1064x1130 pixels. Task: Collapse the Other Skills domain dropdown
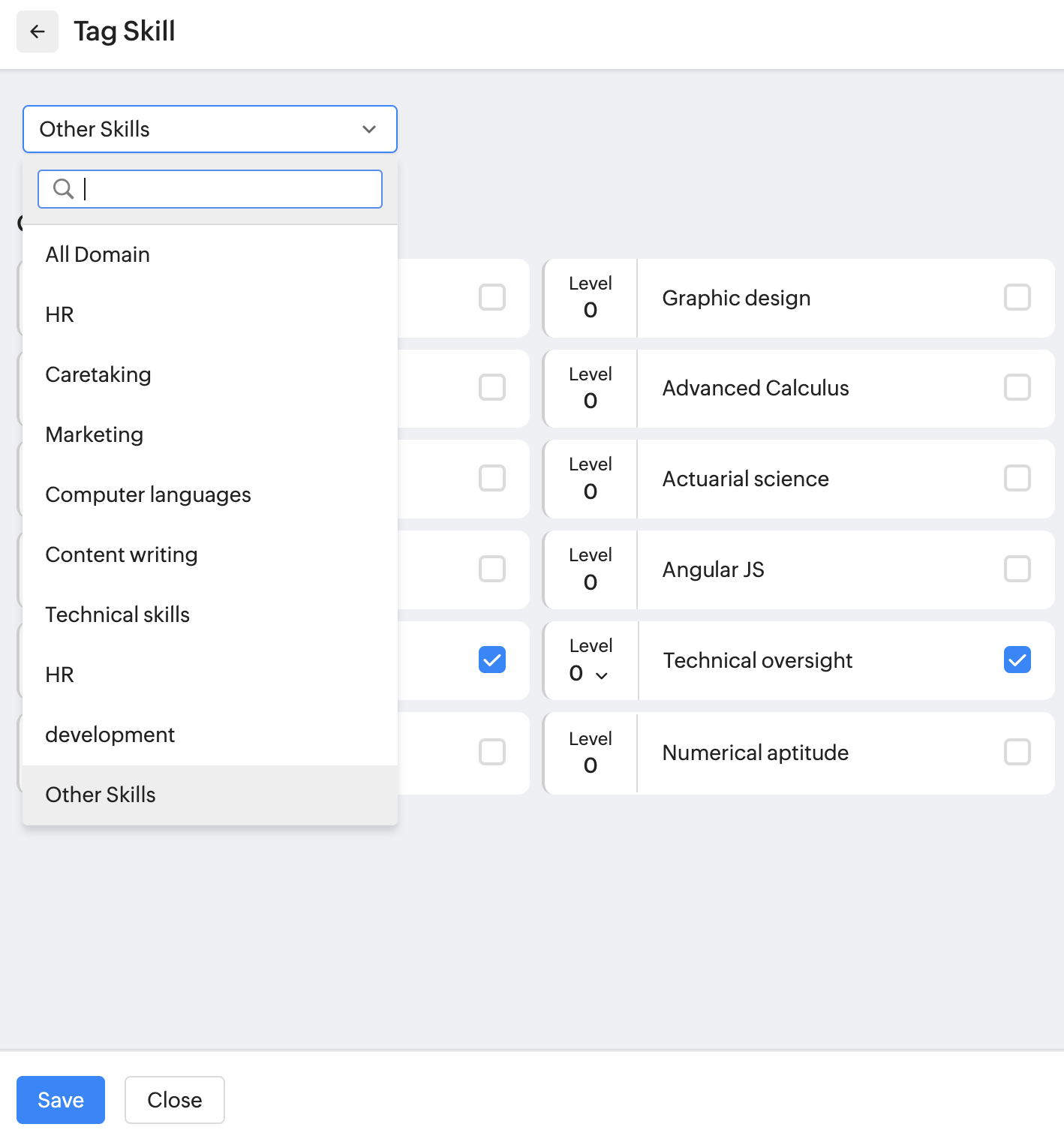pyautogui.click(x=368, y=129)
